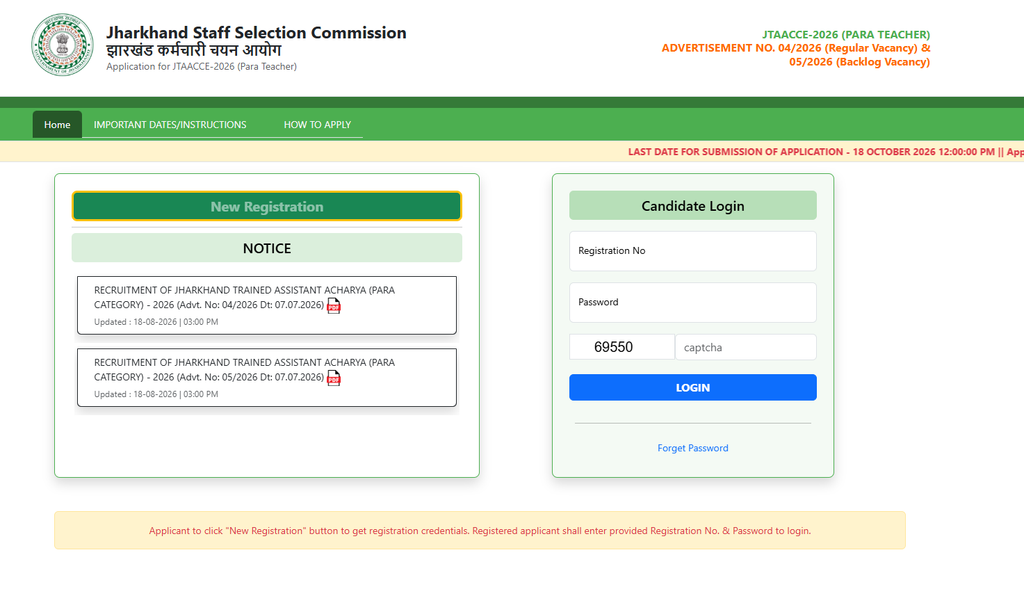Screen dimensions: 1024x594
Task: Click the Hindi commission name text
Action: point(193,50)
